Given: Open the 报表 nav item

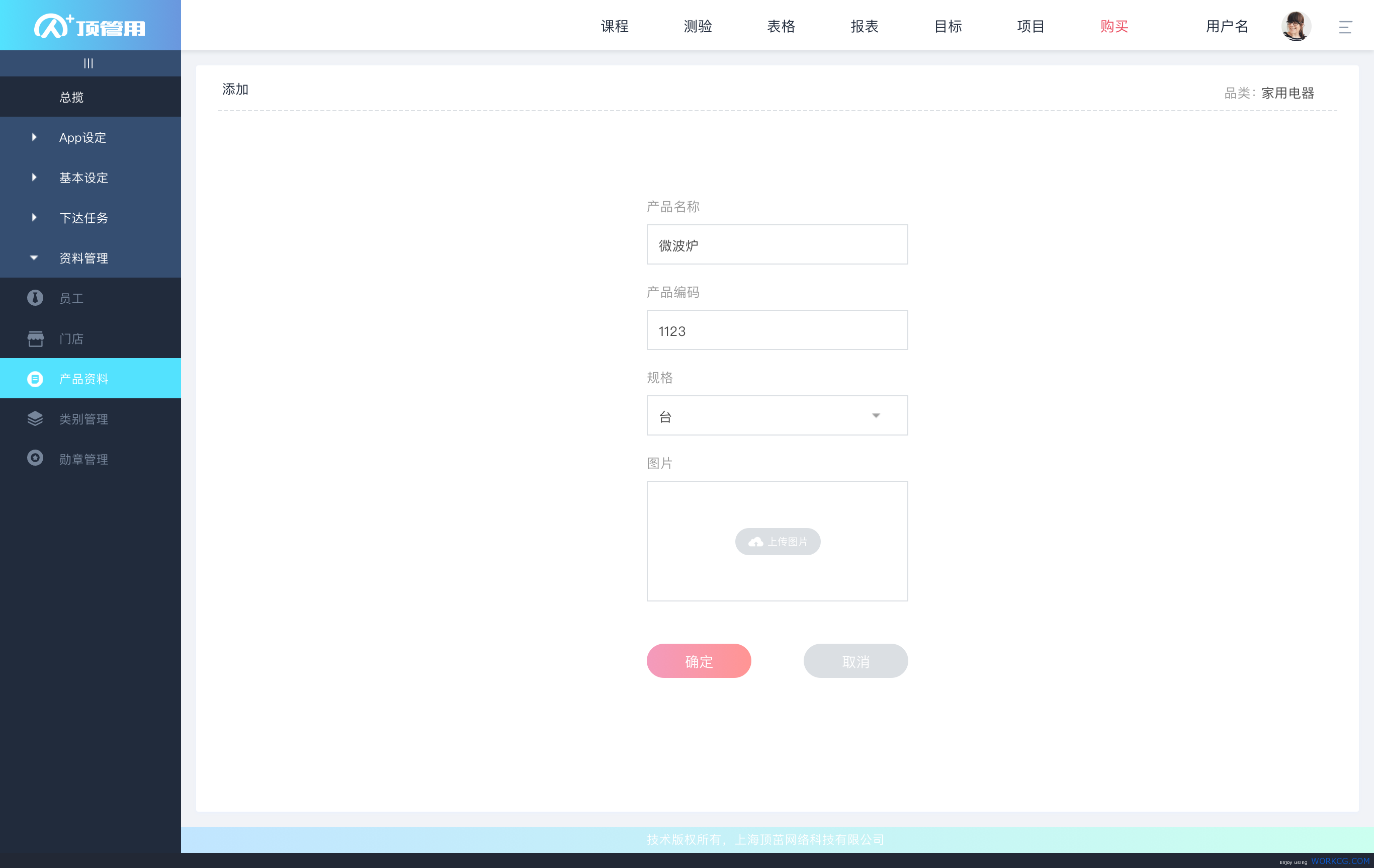Looking at the screenshot, I should click(x=865, y=26).
